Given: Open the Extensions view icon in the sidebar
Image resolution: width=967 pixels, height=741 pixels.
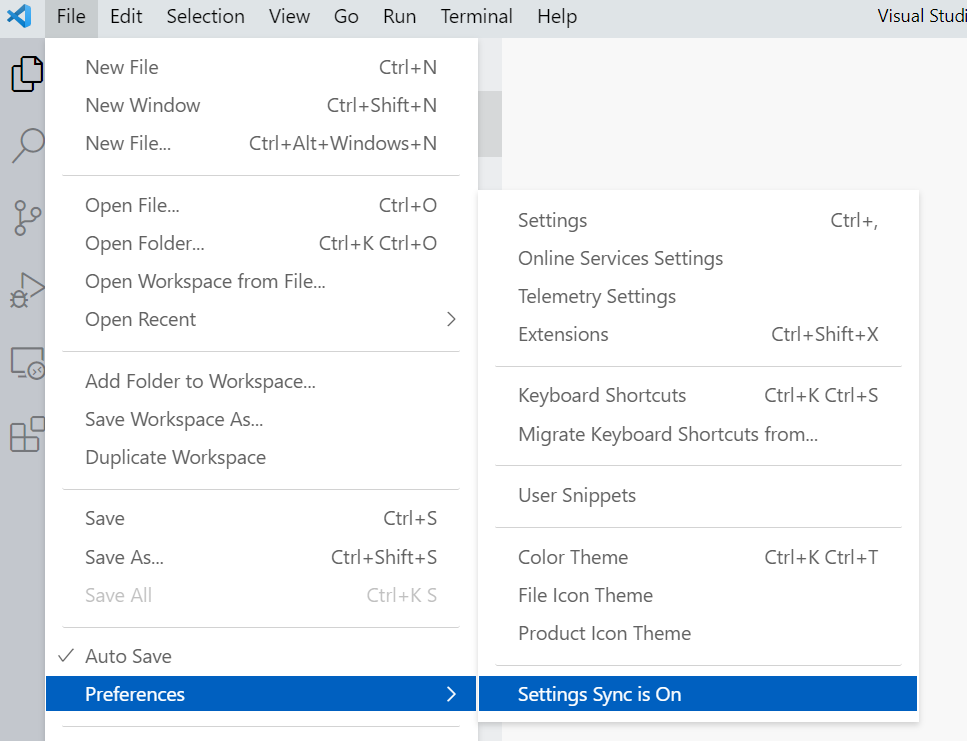Looking at the screenshot, I should click(27, 435).
